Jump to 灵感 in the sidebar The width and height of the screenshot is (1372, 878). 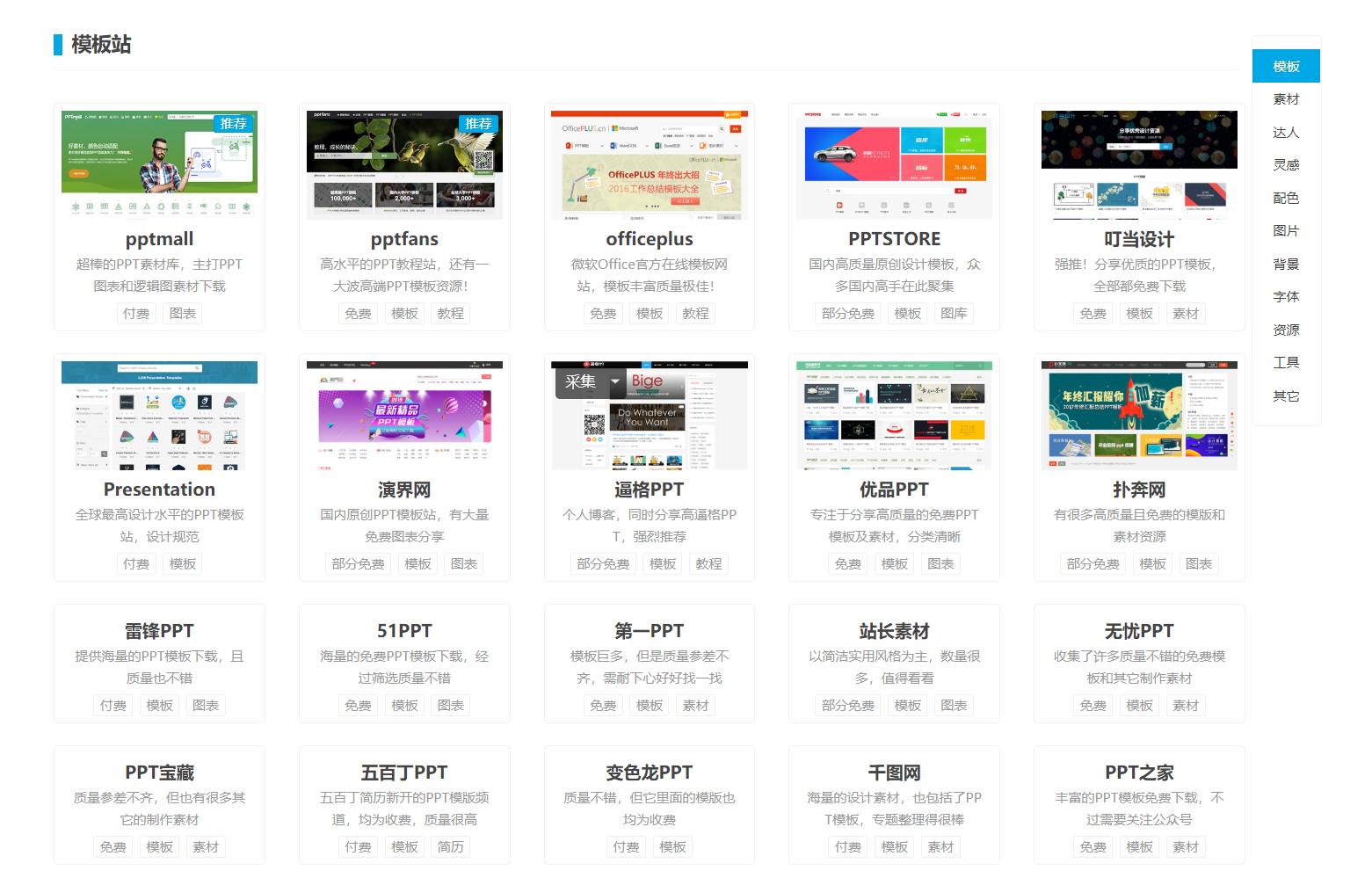pos(1286,165)
